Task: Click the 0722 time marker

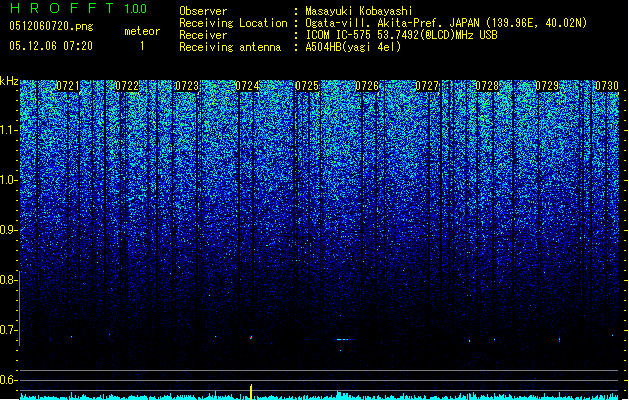Action: click(x=127, y=86)
